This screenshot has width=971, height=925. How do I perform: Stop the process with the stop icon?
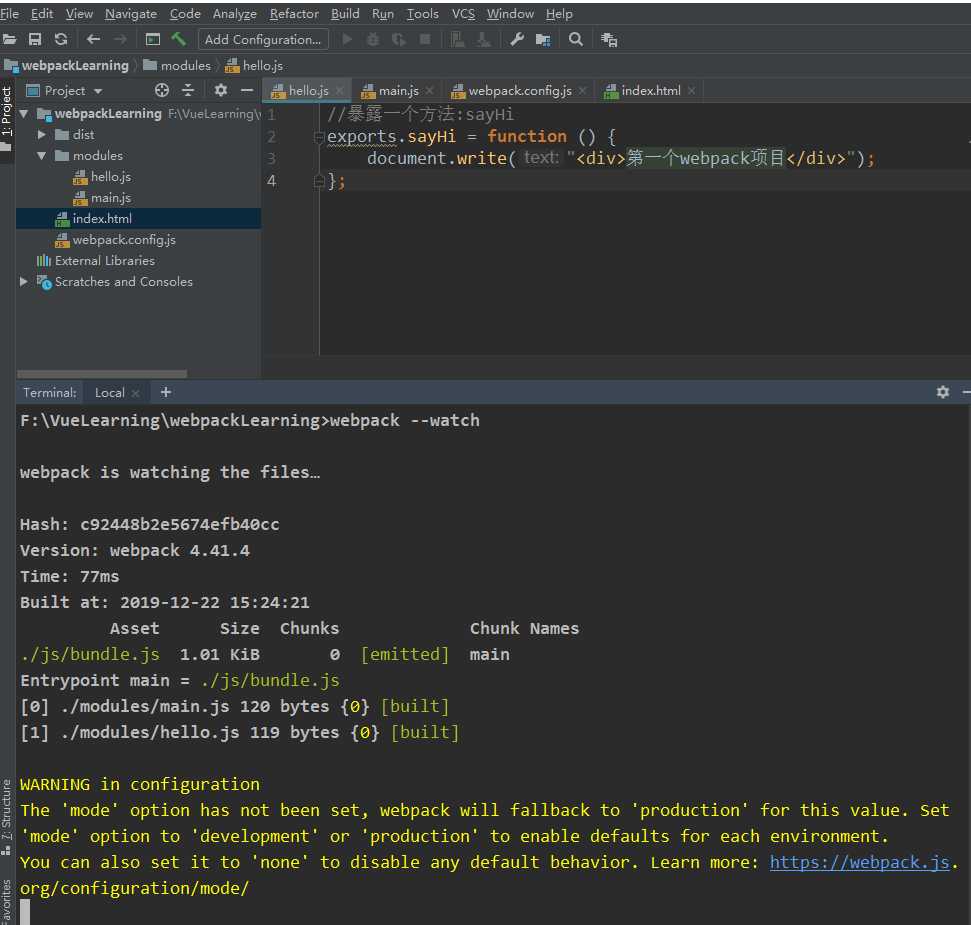point(425,40)
